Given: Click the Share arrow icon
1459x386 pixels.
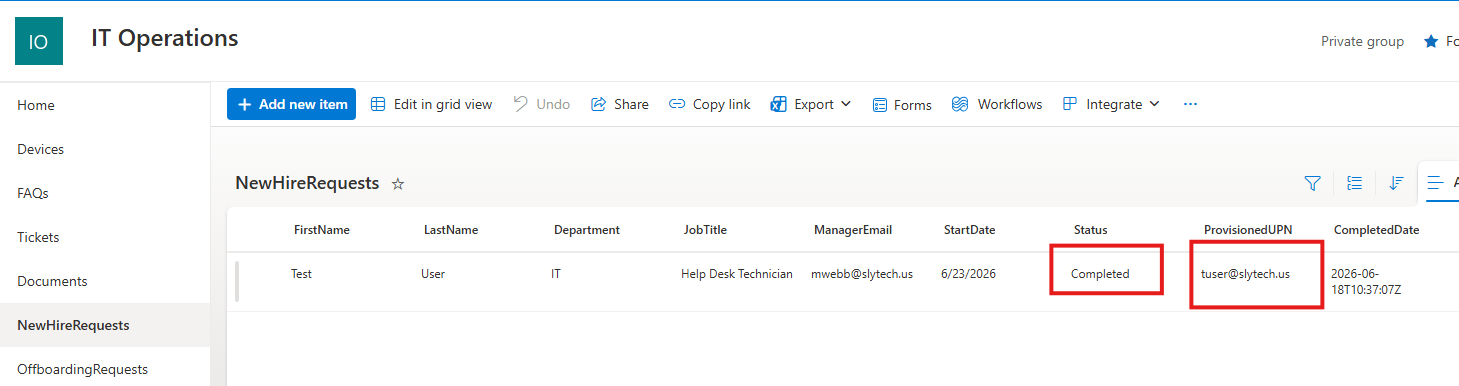Looking at the screenshot, I should [599, 104].
